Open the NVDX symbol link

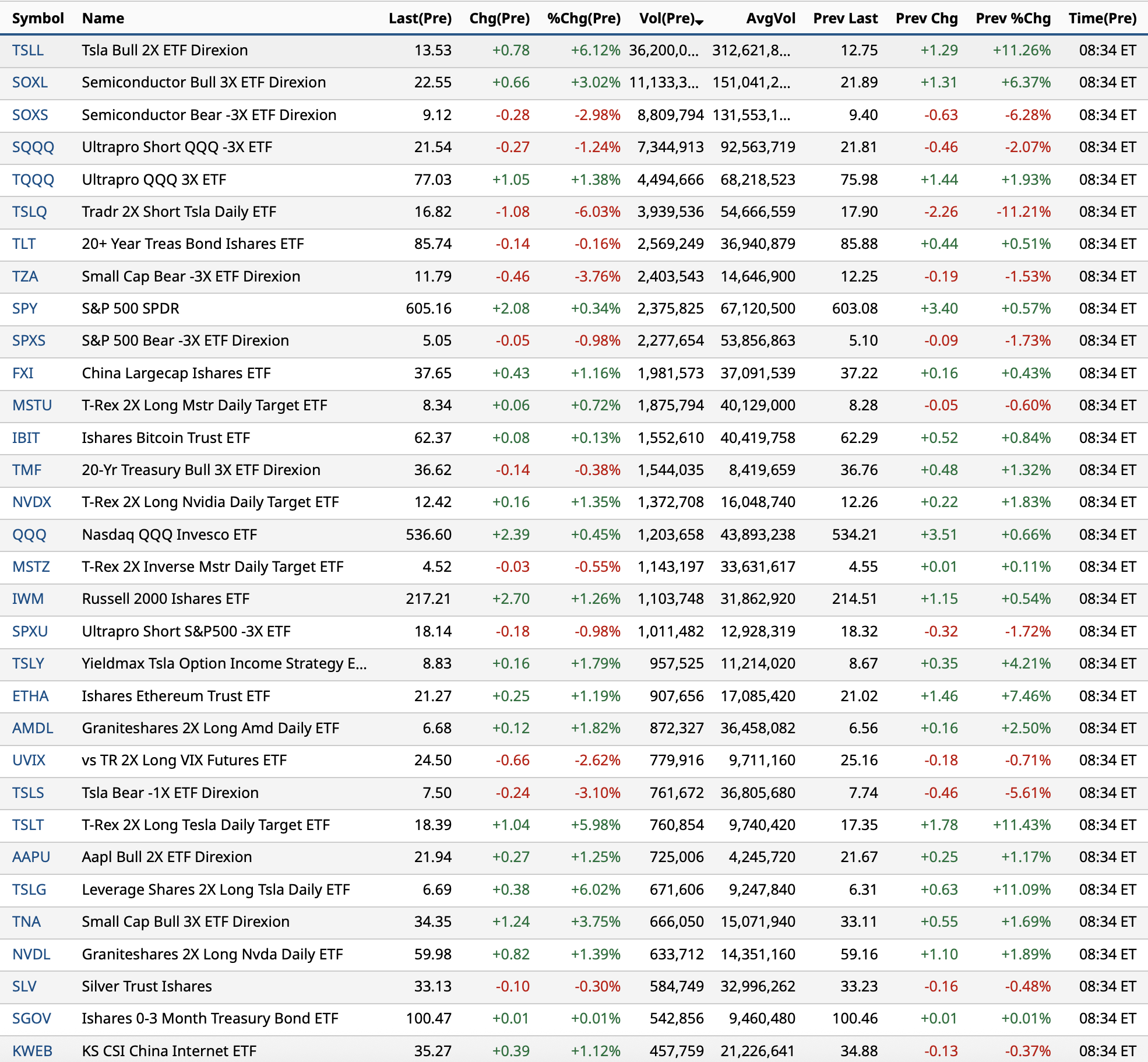[x=31, y=502]
